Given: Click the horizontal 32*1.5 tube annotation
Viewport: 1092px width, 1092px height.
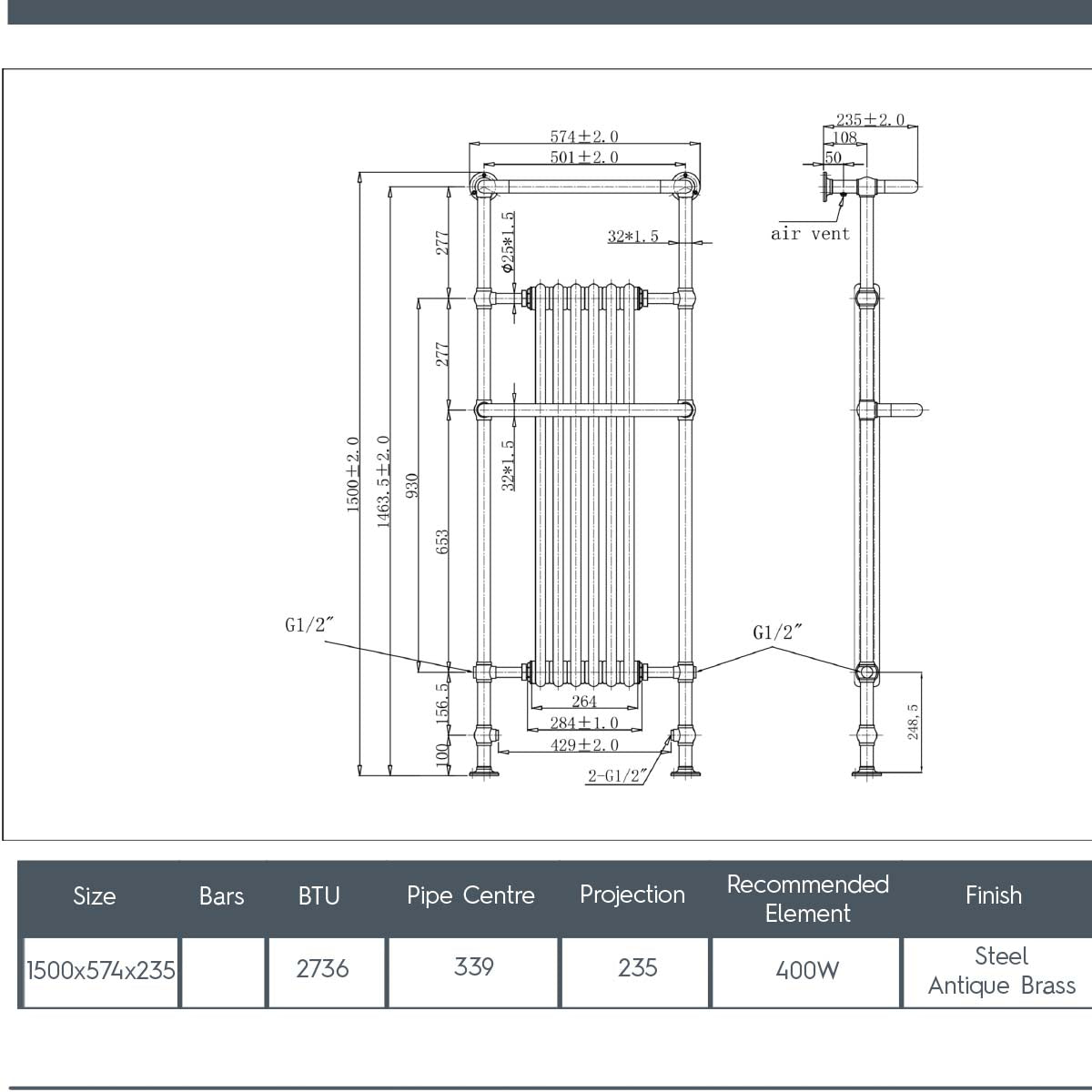Looking at the screenshot, I should click(x=633, y=237).
